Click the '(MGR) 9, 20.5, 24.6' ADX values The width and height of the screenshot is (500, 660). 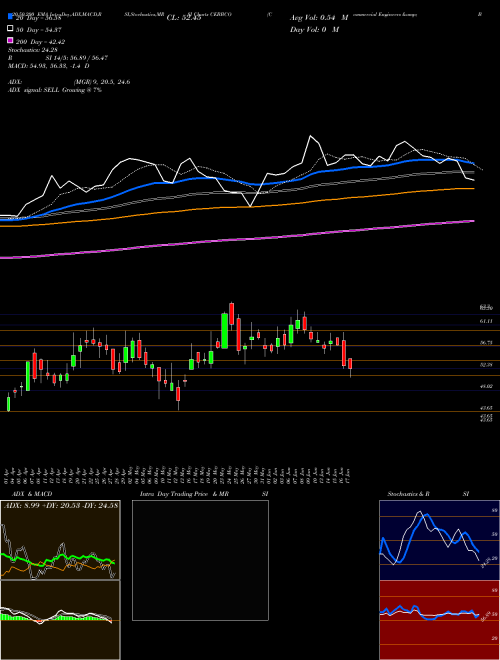coord(101,82)
